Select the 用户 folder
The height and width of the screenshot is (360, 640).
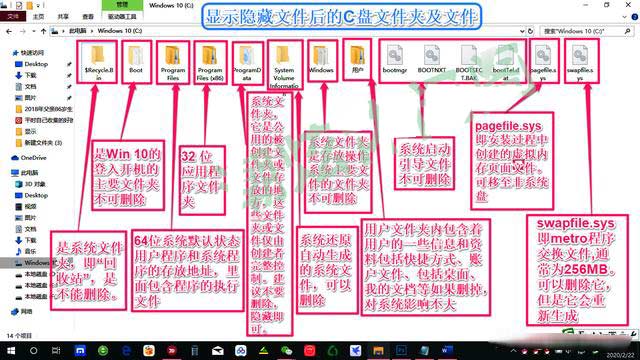(x=358, y=60)
